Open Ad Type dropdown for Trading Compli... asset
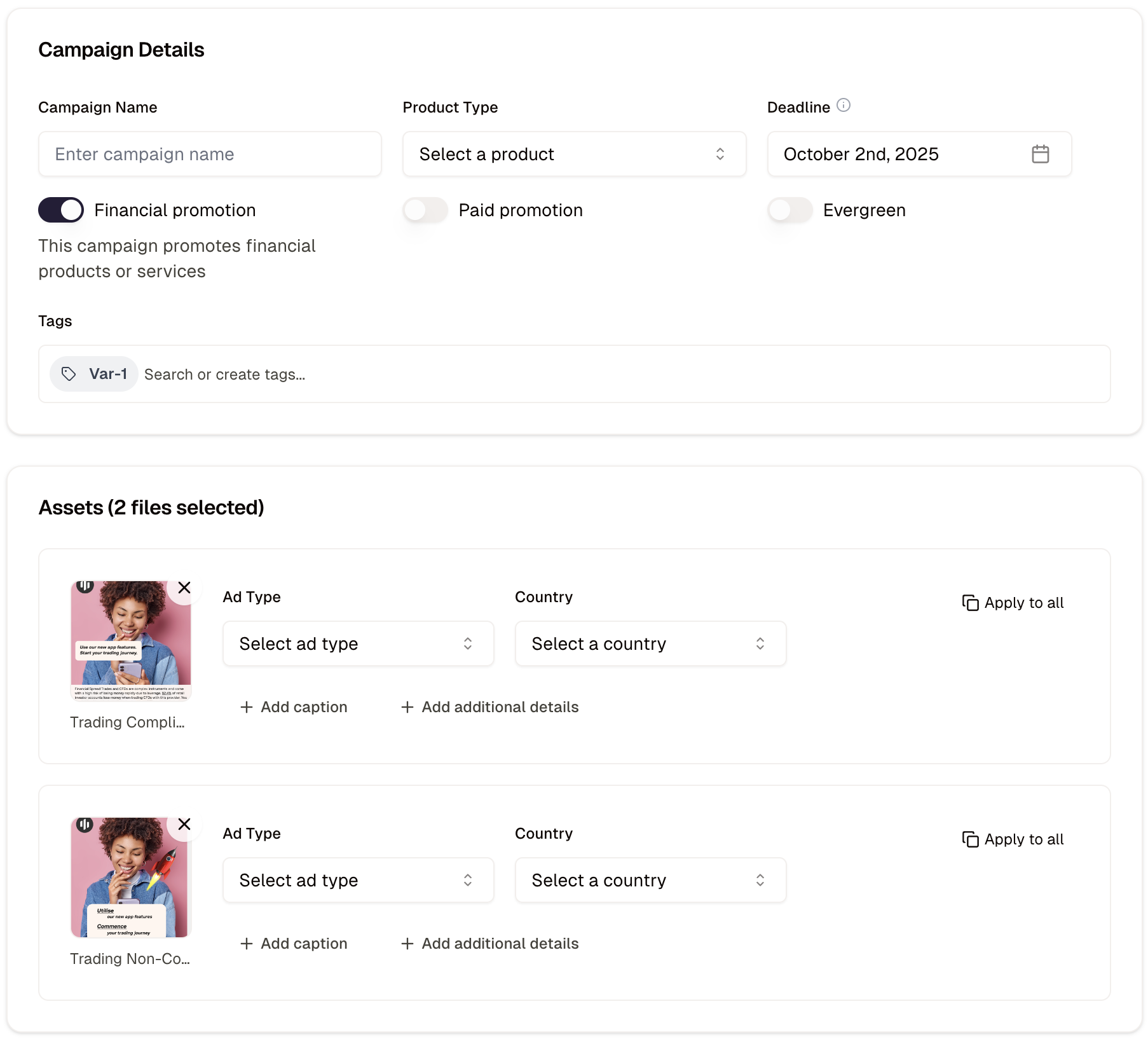Screen dimensions: 1148x1039 358,643
